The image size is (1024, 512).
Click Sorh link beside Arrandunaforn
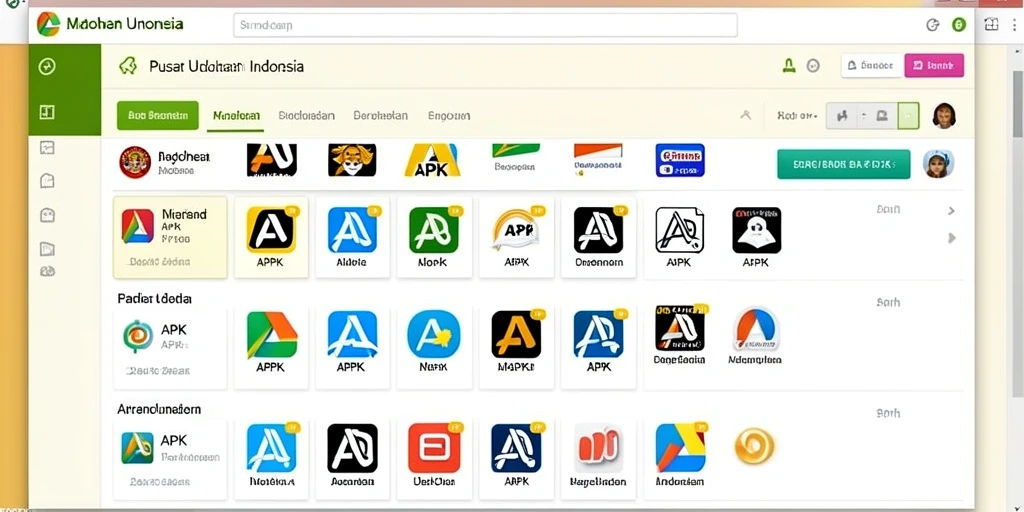coord(888,413)
